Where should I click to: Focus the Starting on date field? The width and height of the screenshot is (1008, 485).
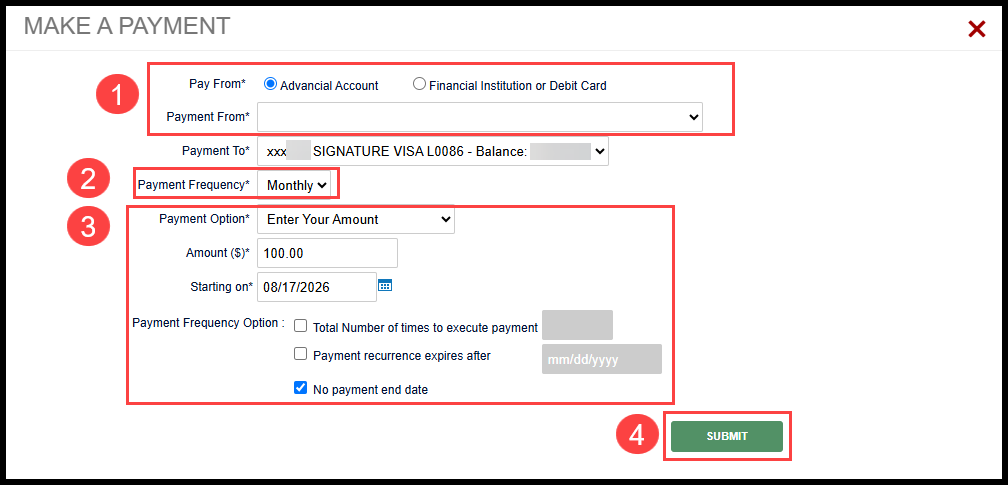coord(317,287)
